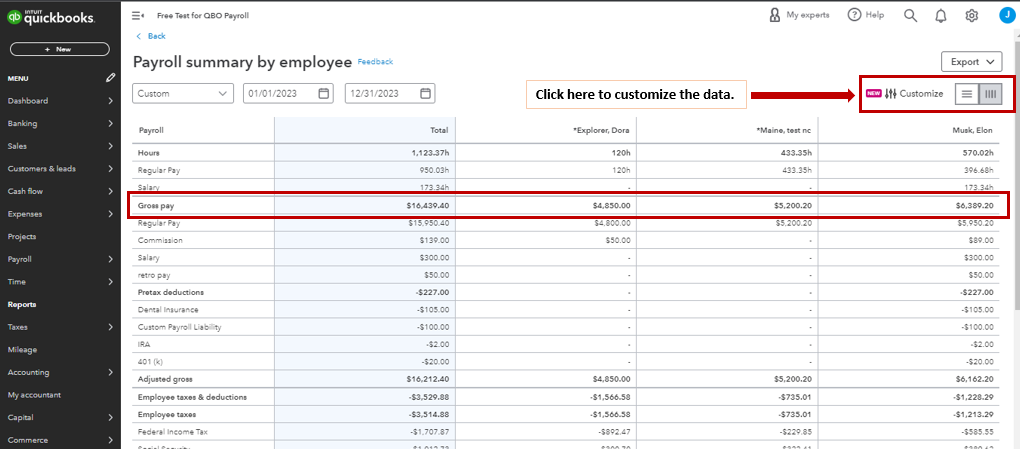Click the Musk, Elon column header
This screenshot has width=1020, height=449.
click(974, 130)
